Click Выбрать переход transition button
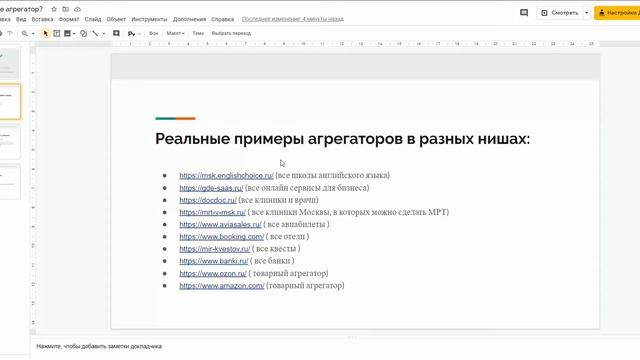Image resolution: width=640 pixels, height=360 pixels. [x=231, y=33]
